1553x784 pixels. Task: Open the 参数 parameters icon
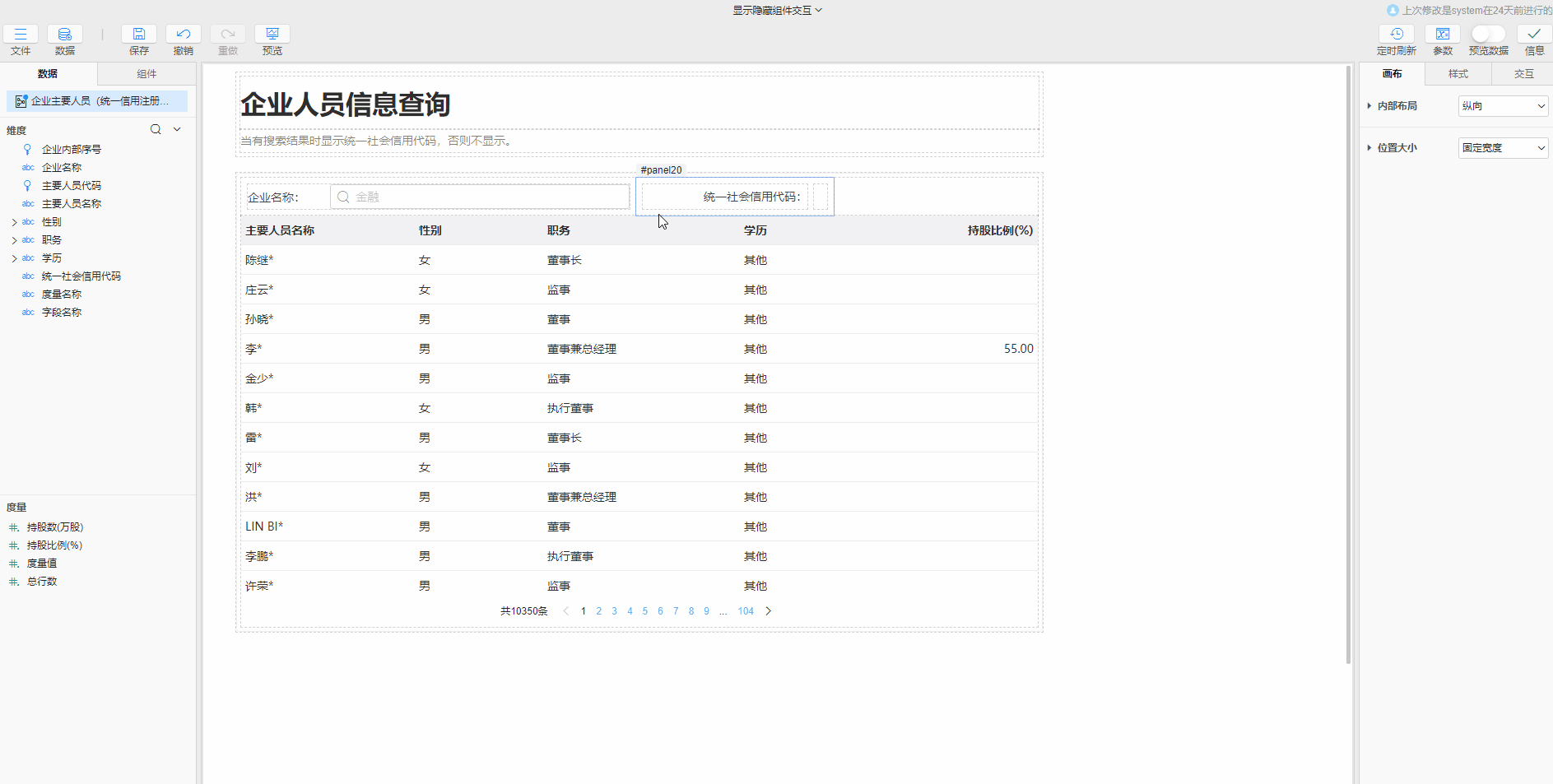click(1443, 35)
